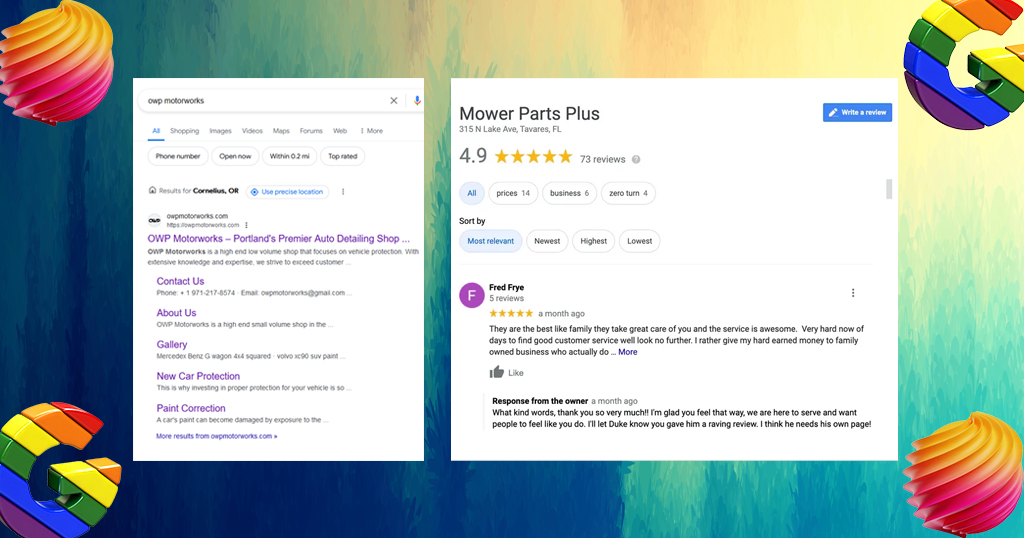
Task: Expand the More search options
Action: (x=372, y=131)
